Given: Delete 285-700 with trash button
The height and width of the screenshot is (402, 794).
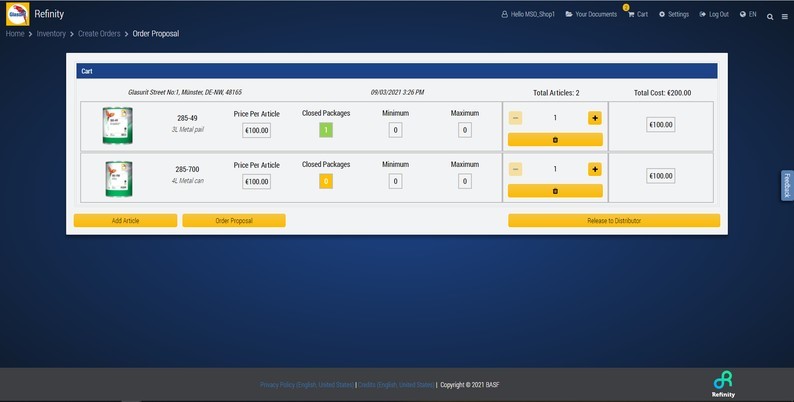Looking at the screenshot, I should pyautogui.click(x=555, y=191).
